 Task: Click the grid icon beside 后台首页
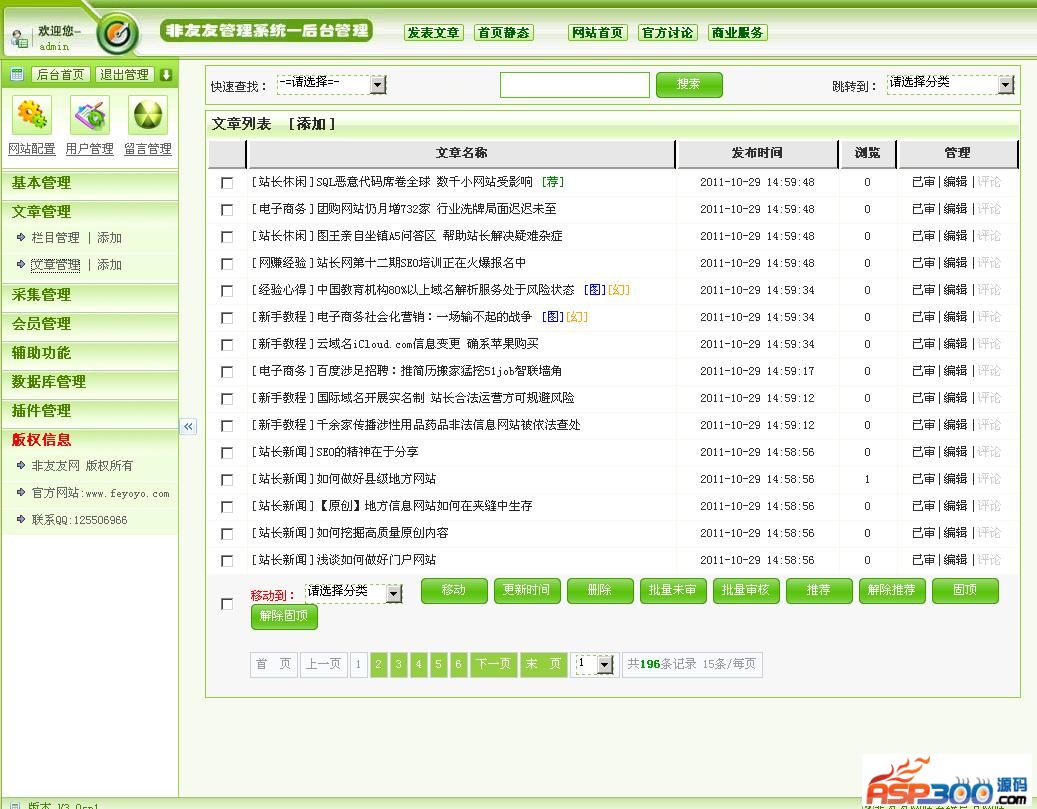tap(16, 74)
